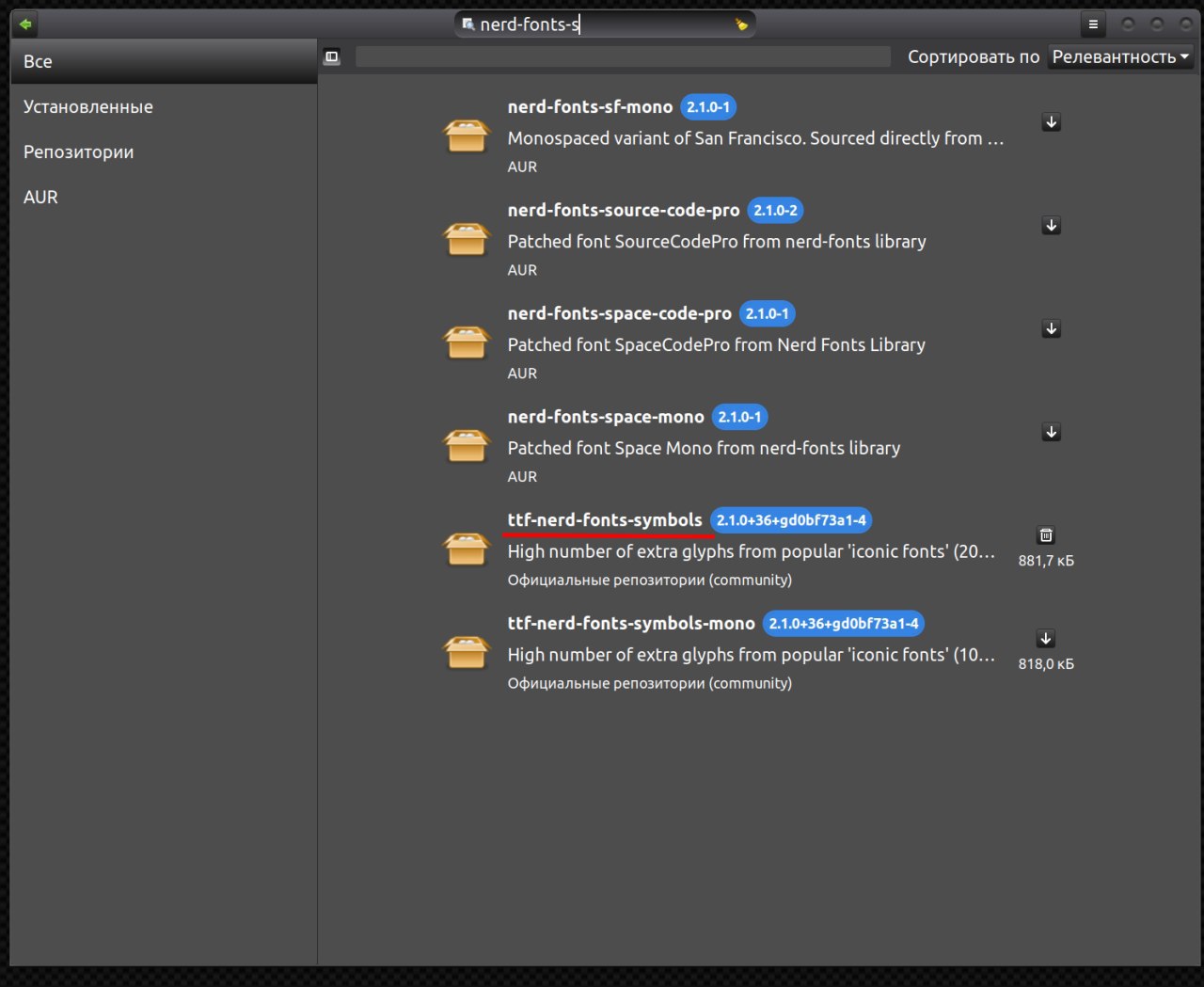Click version badge of ttf-nerd-fonts-symbols
Viewport: 1204px width, 987px height.
(791, 520)
